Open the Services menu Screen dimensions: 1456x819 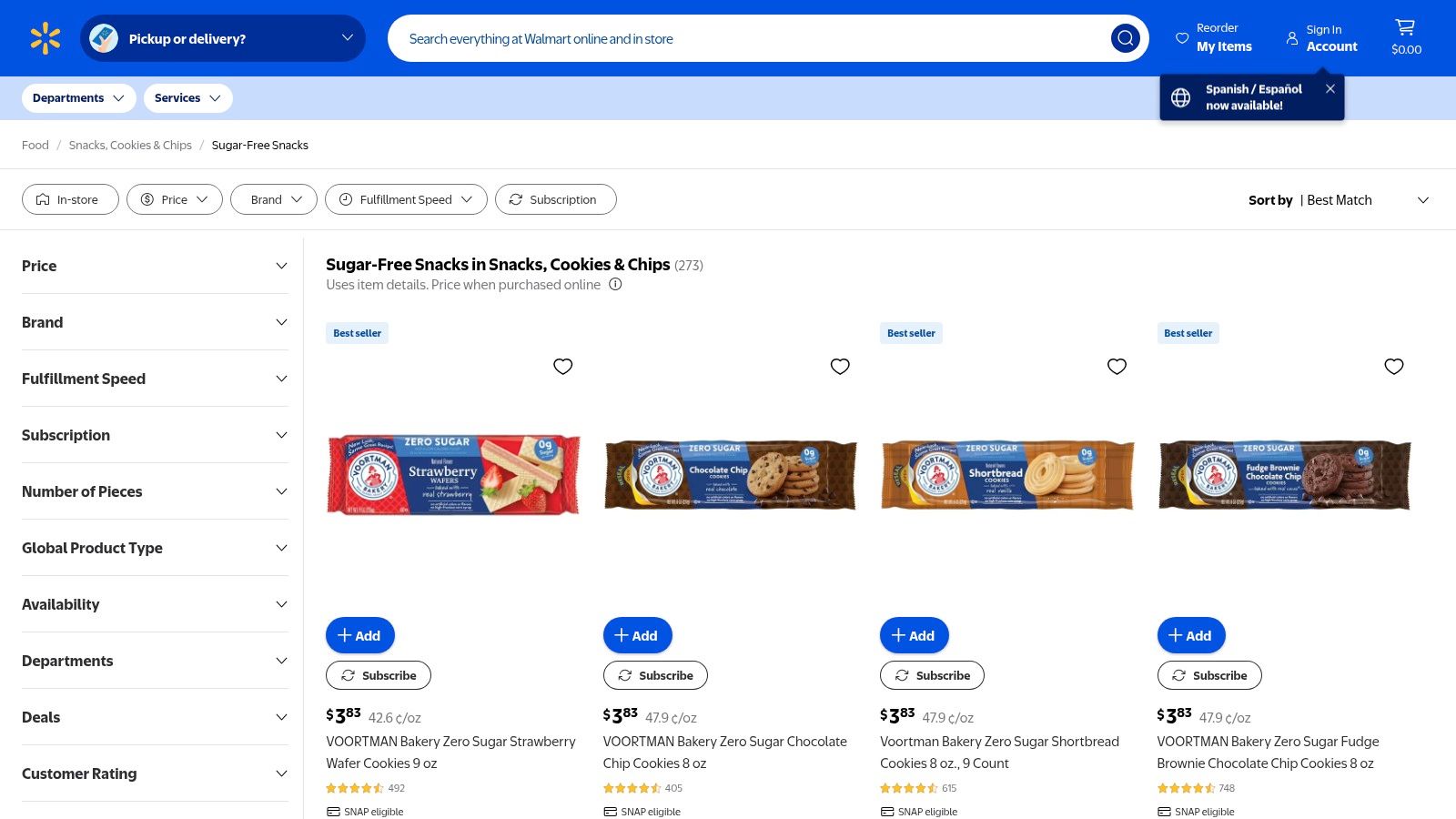[x=187, y=98]
